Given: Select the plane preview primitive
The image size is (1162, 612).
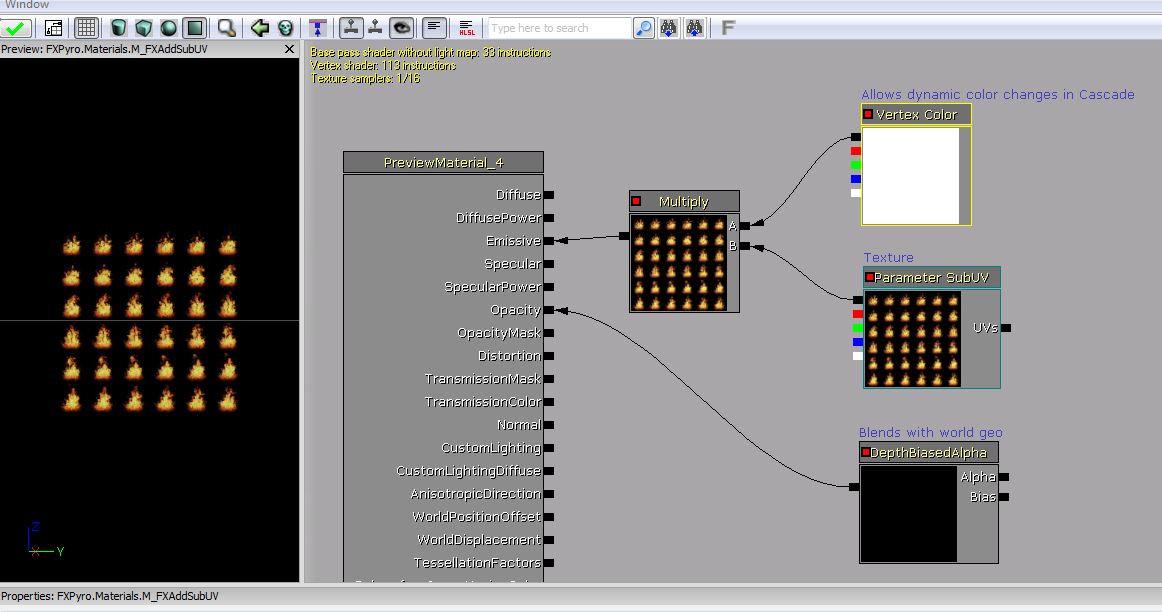Looking at the screenshot, I should click(x=192, y=27).
